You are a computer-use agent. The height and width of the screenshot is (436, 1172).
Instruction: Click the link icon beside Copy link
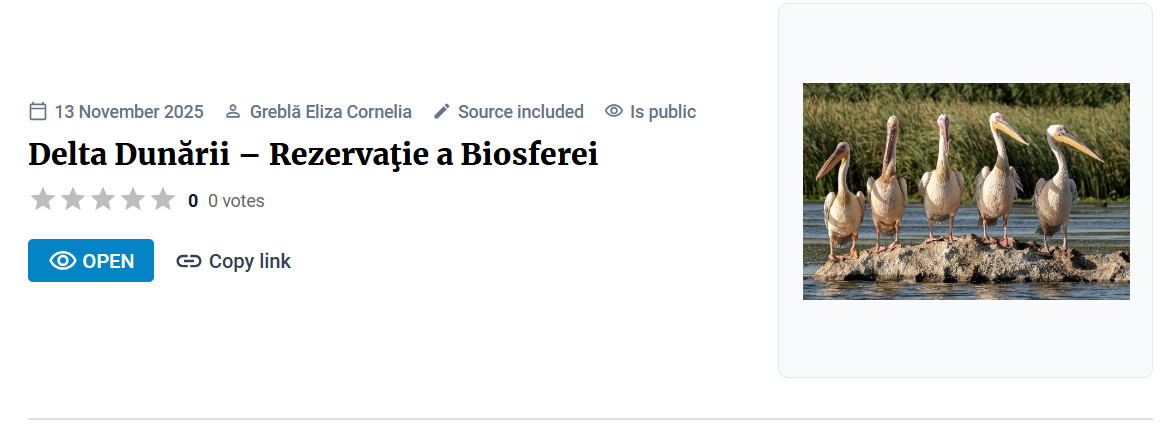click(x=188, y=261)
